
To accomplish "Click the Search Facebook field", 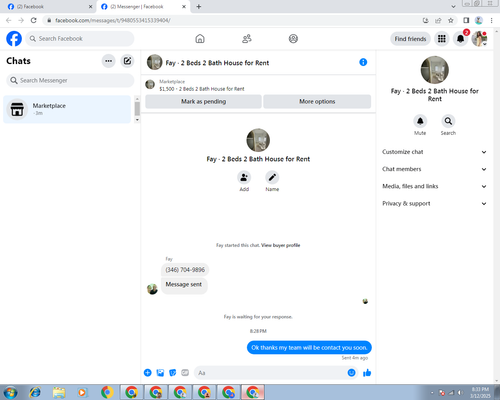I will click(80, 39).
